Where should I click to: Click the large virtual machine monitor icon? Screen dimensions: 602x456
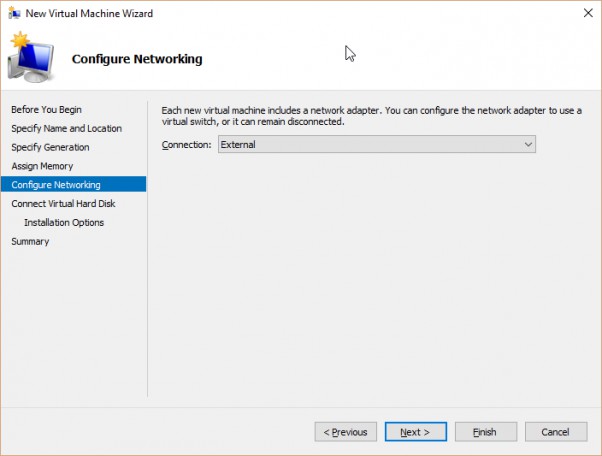pyautogui.click(x=31, y=58)
